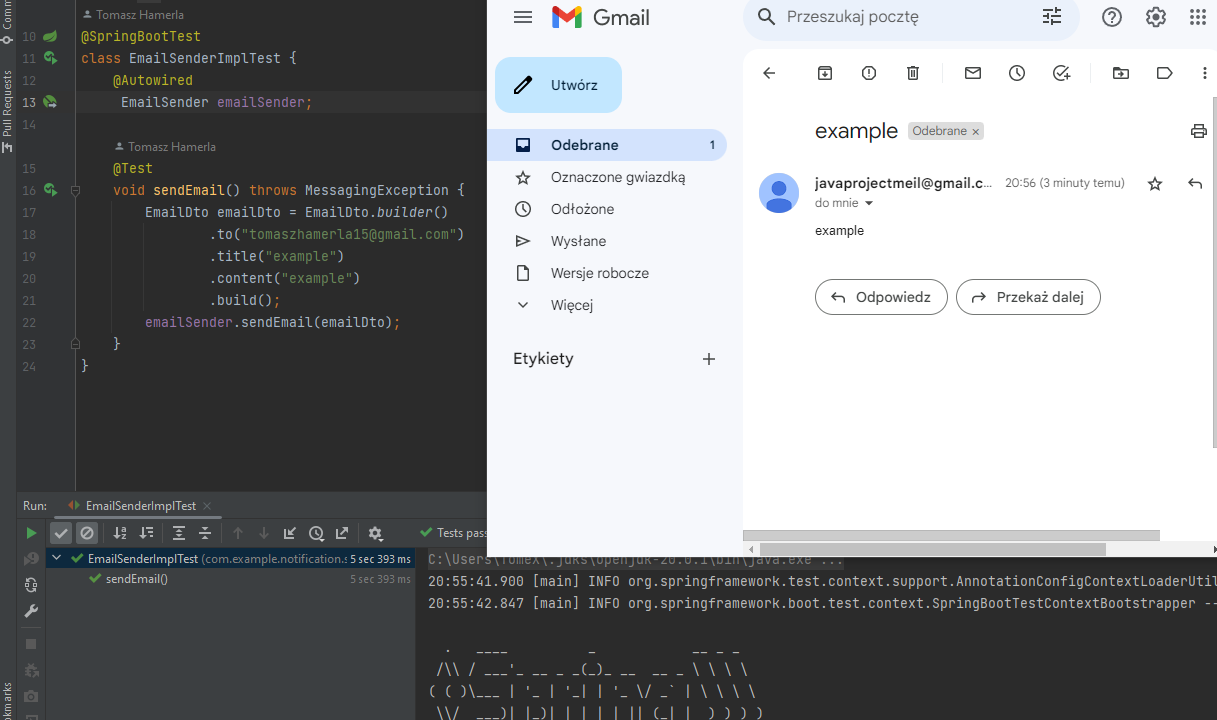Star the message from javaprojectmeil
This screenshot has width=1217, height=720.
coord(1155,183)
